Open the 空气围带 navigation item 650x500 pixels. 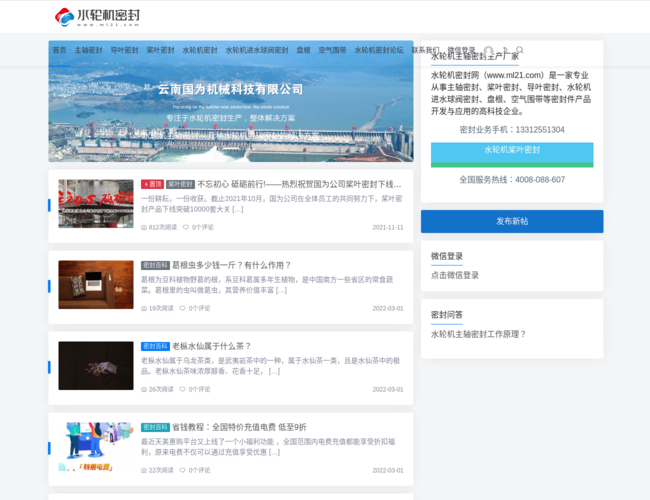[x=332, y=50]
